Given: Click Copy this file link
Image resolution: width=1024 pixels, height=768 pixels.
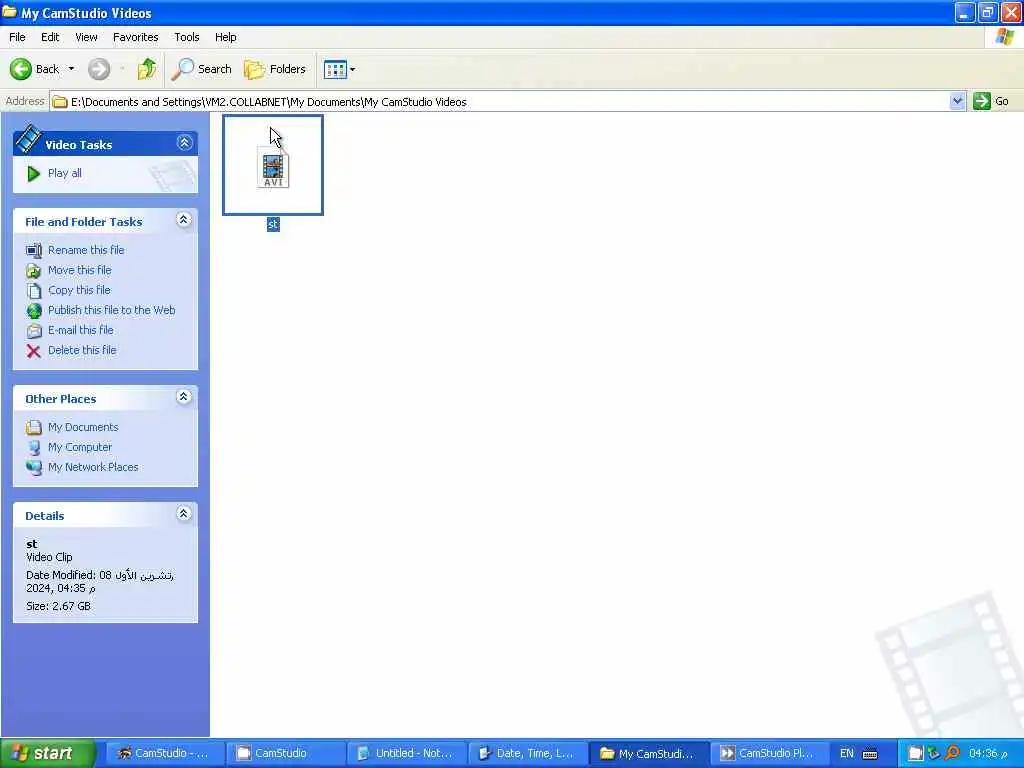Looking at the screenshot, I should [79, 290].
